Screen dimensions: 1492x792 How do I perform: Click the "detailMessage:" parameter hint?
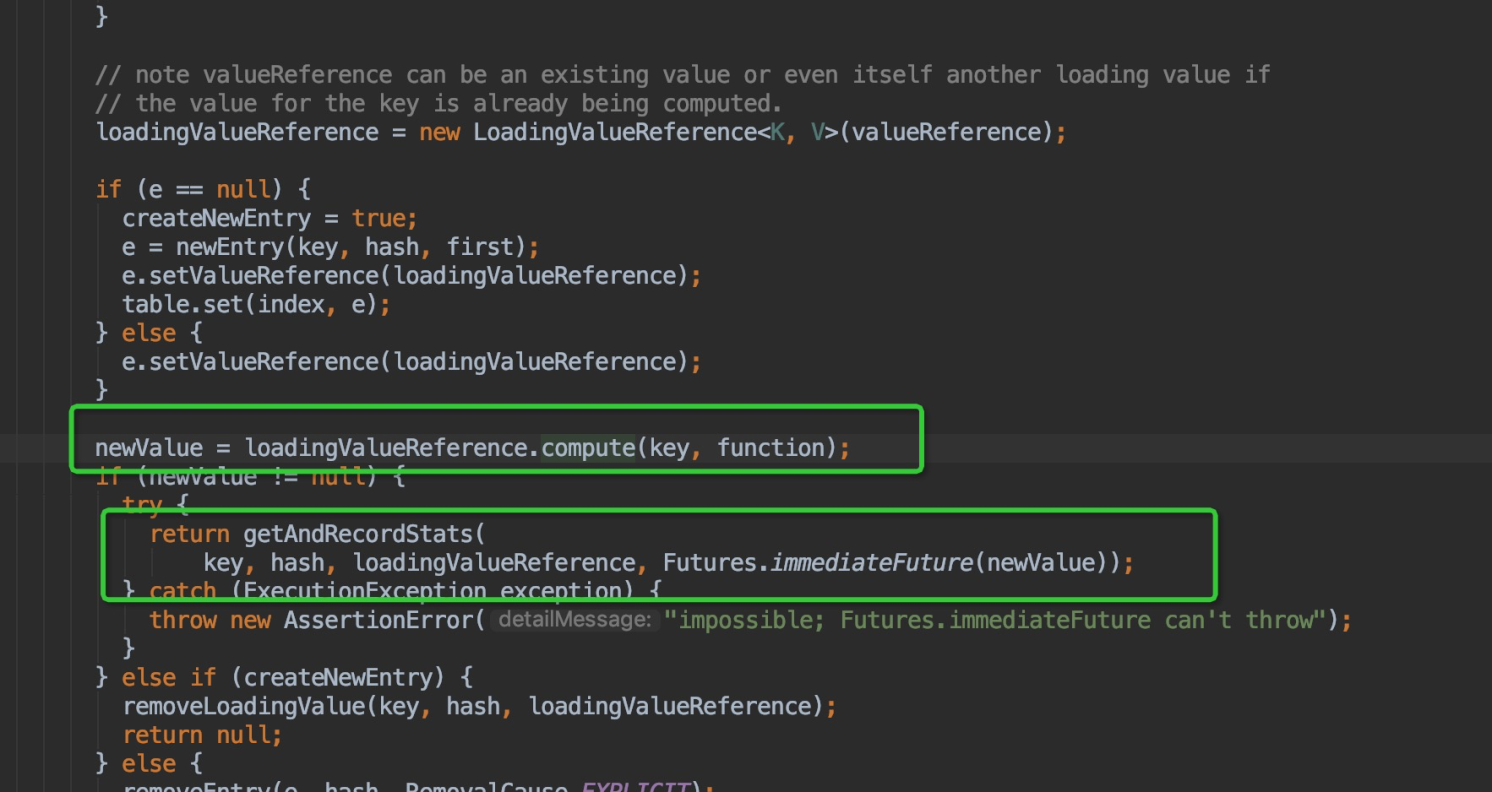click(x=574, y=620)
